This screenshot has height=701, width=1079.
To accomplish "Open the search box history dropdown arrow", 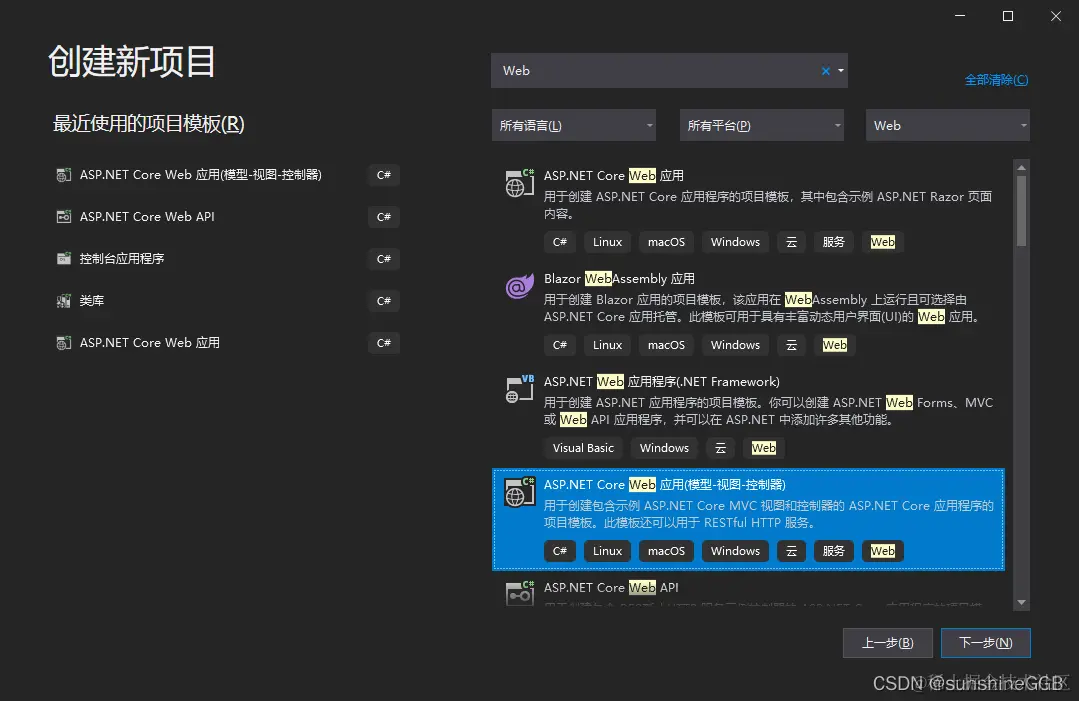I will point(840,71).
